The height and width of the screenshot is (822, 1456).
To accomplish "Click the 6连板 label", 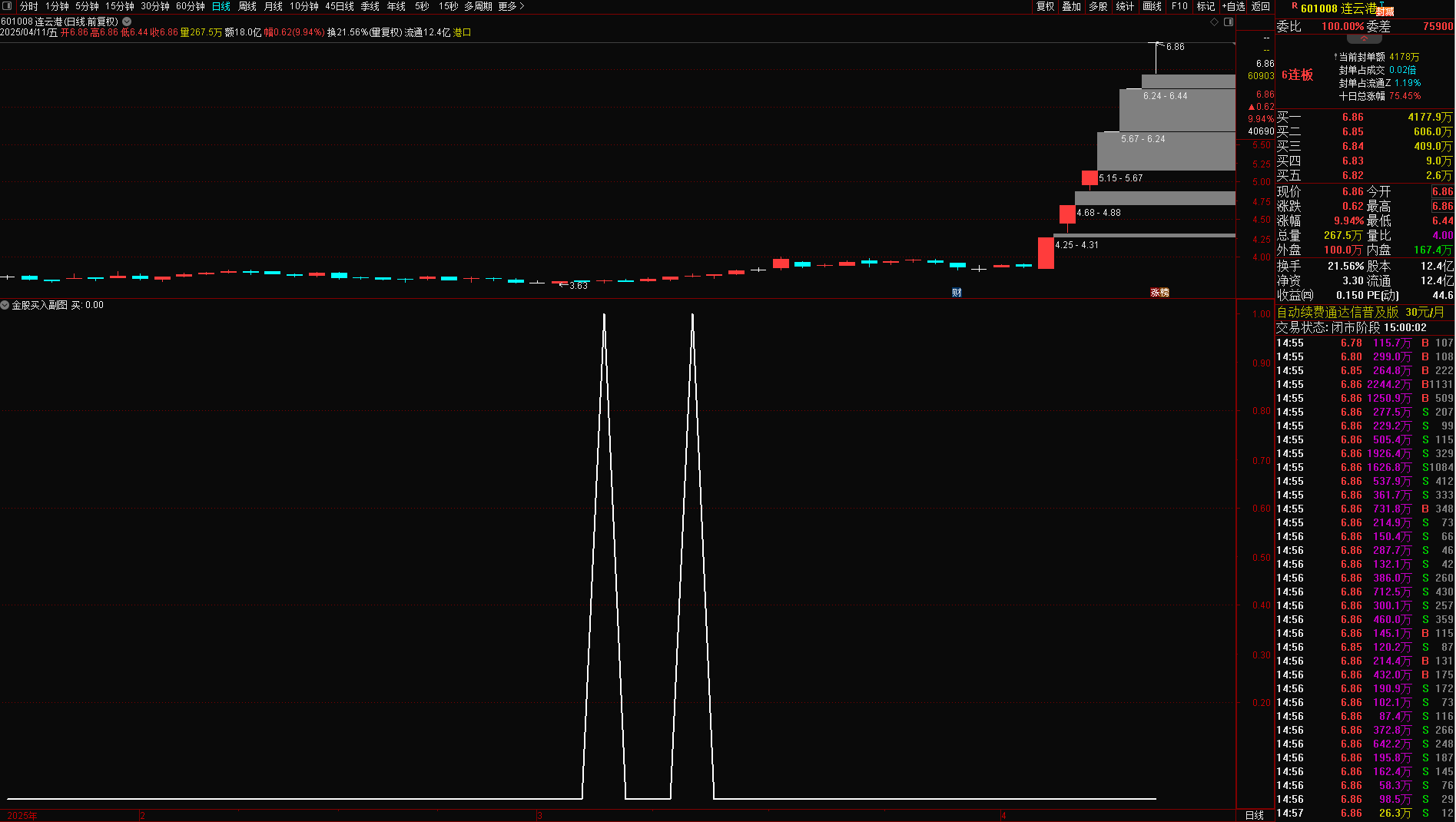I will pyautogui.click(x=1298, y=75).
